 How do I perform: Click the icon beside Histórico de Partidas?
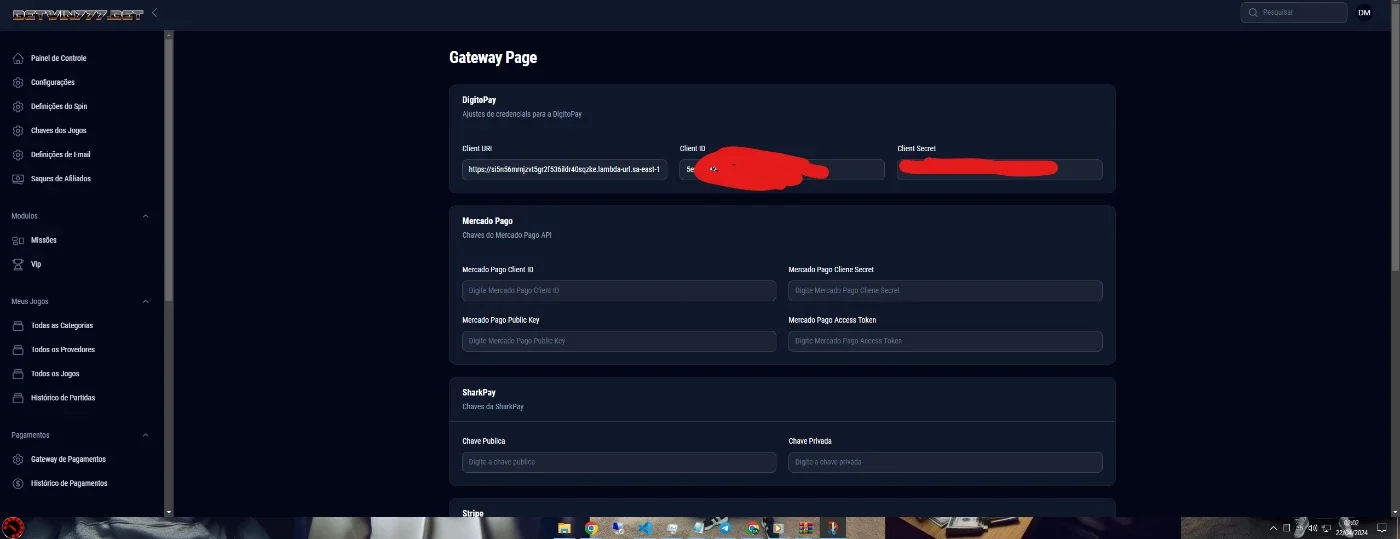[x=18, y=397]
